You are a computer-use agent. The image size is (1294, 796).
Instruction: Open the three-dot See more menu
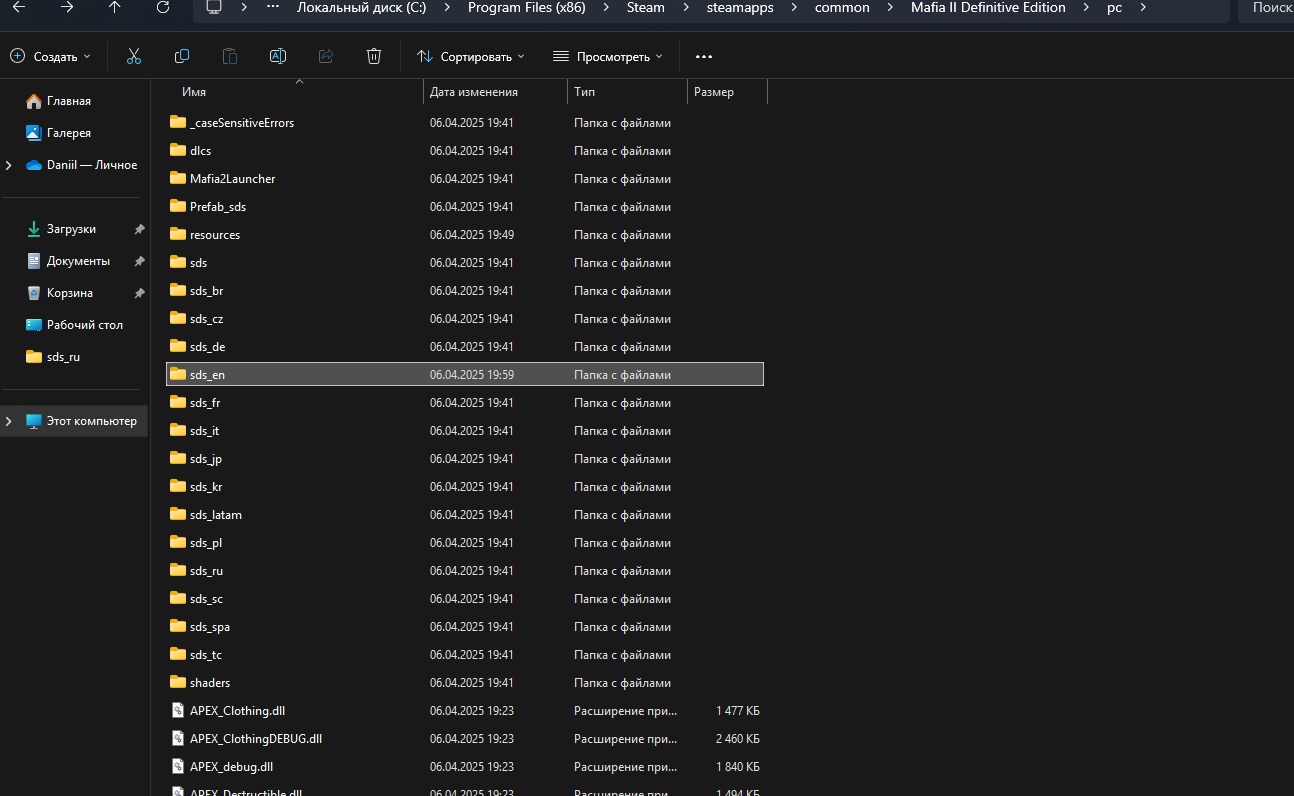point(704,56)
